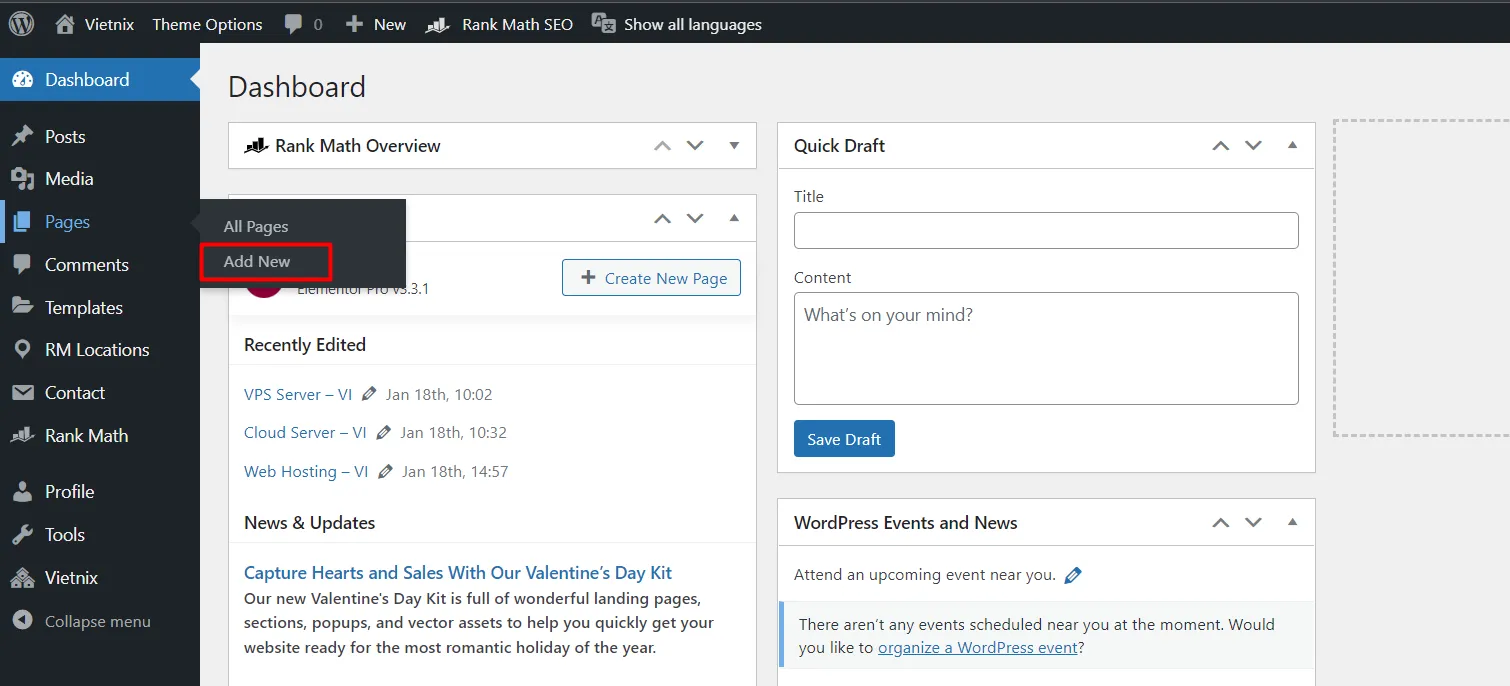
Task: Collapse the WordPress Events and News panel
Action: click(x=1291, y=522)
